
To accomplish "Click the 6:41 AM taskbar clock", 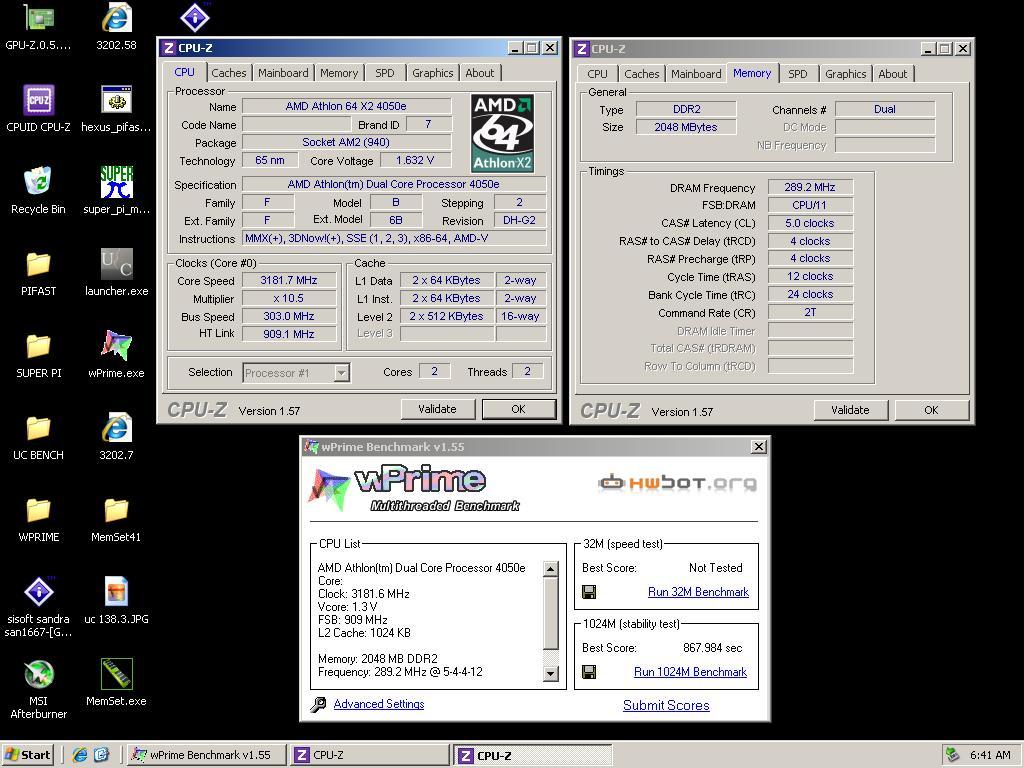I will pyautogui.click(x=990, y=755).
